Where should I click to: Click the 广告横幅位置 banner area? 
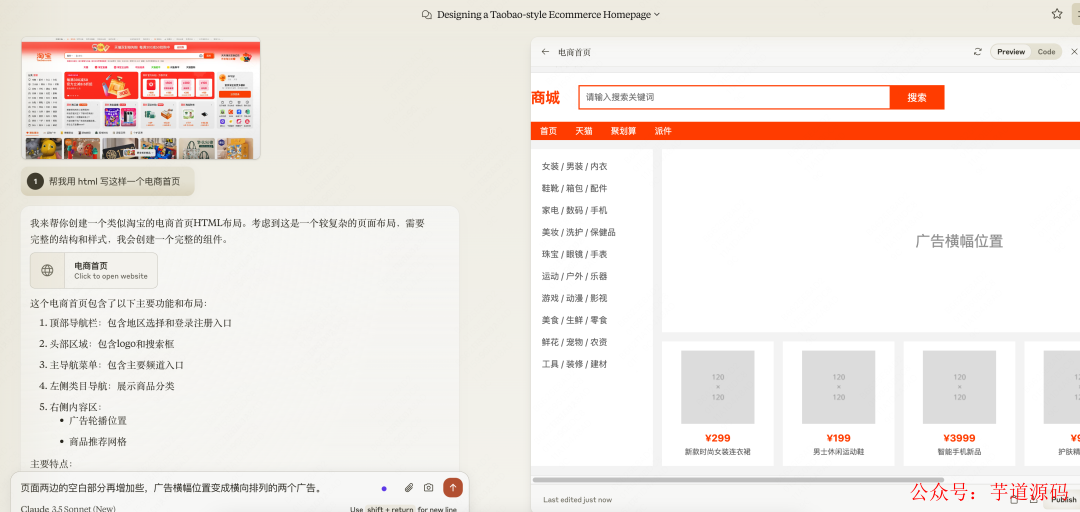click(x=871, y=241)
